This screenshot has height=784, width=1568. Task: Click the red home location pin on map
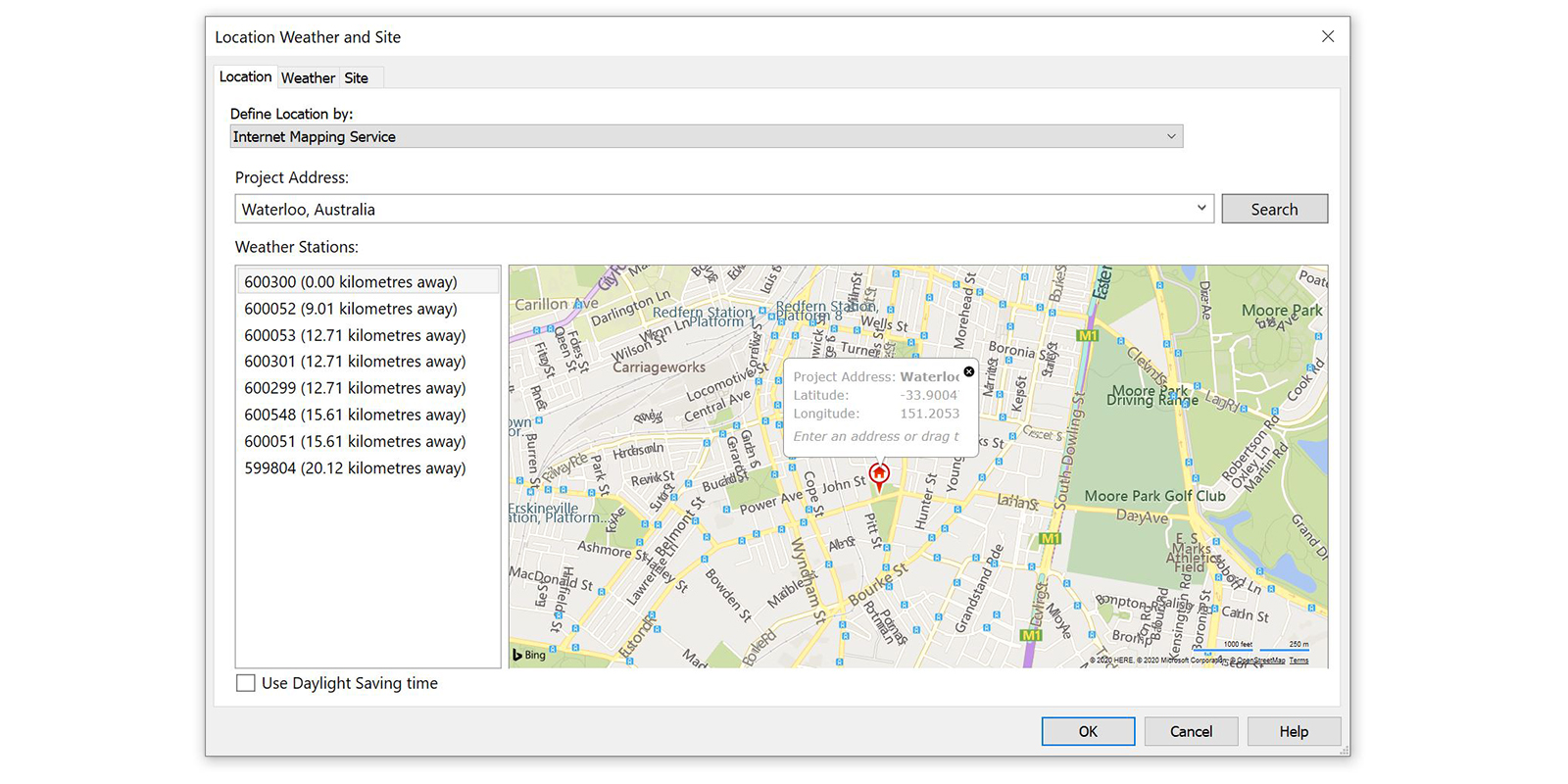point(879,474)
